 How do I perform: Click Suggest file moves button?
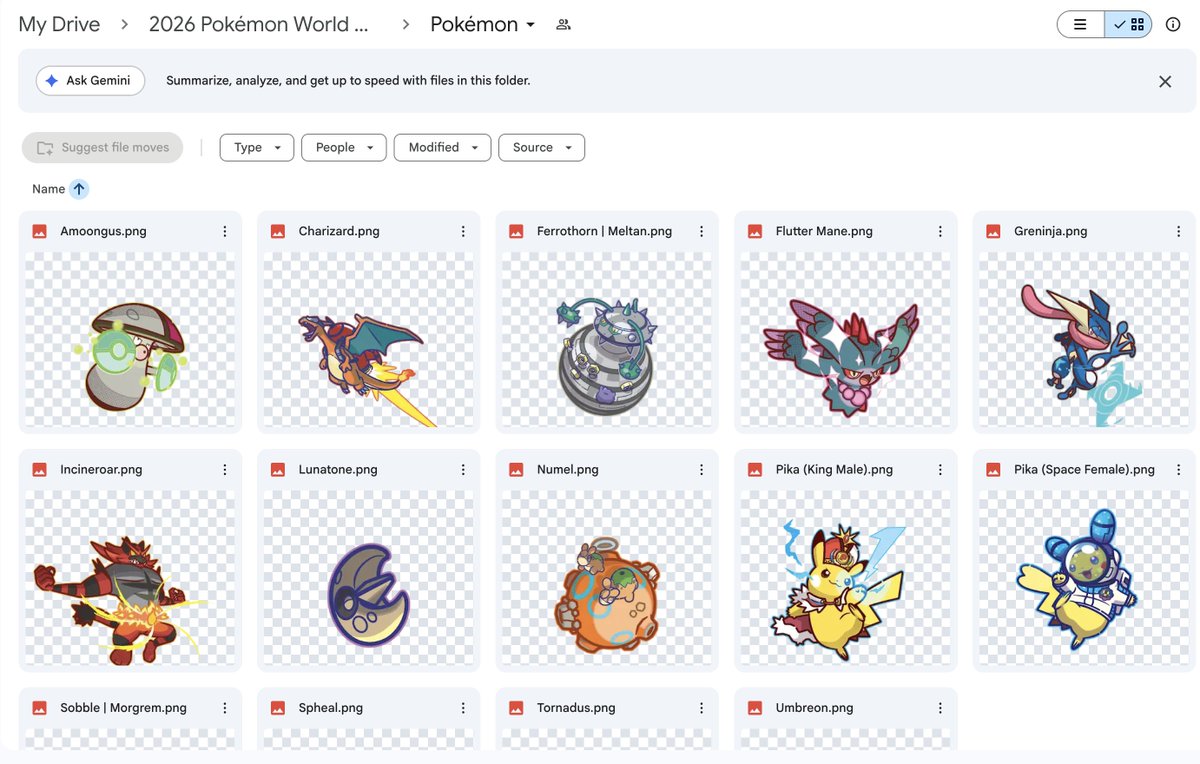point(102,147)
